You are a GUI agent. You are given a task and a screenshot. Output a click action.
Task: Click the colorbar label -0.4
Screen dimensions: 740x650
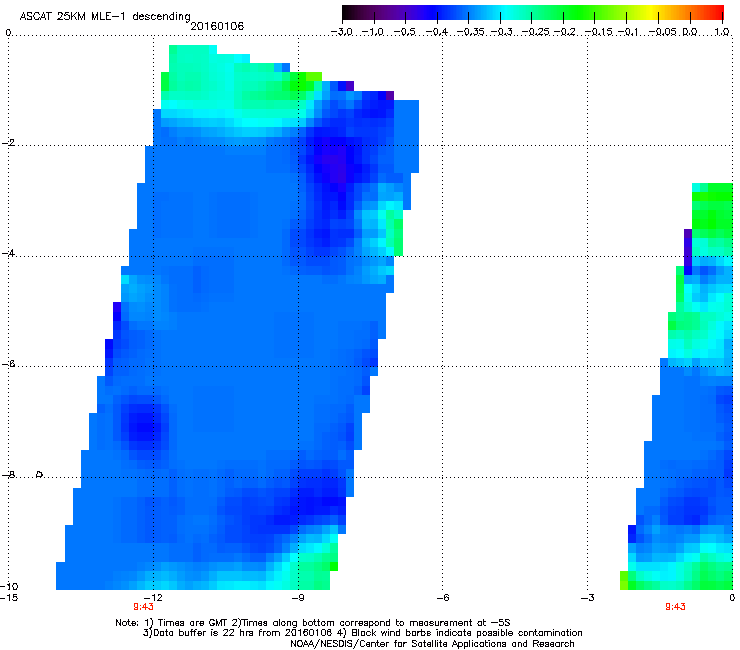437,32
